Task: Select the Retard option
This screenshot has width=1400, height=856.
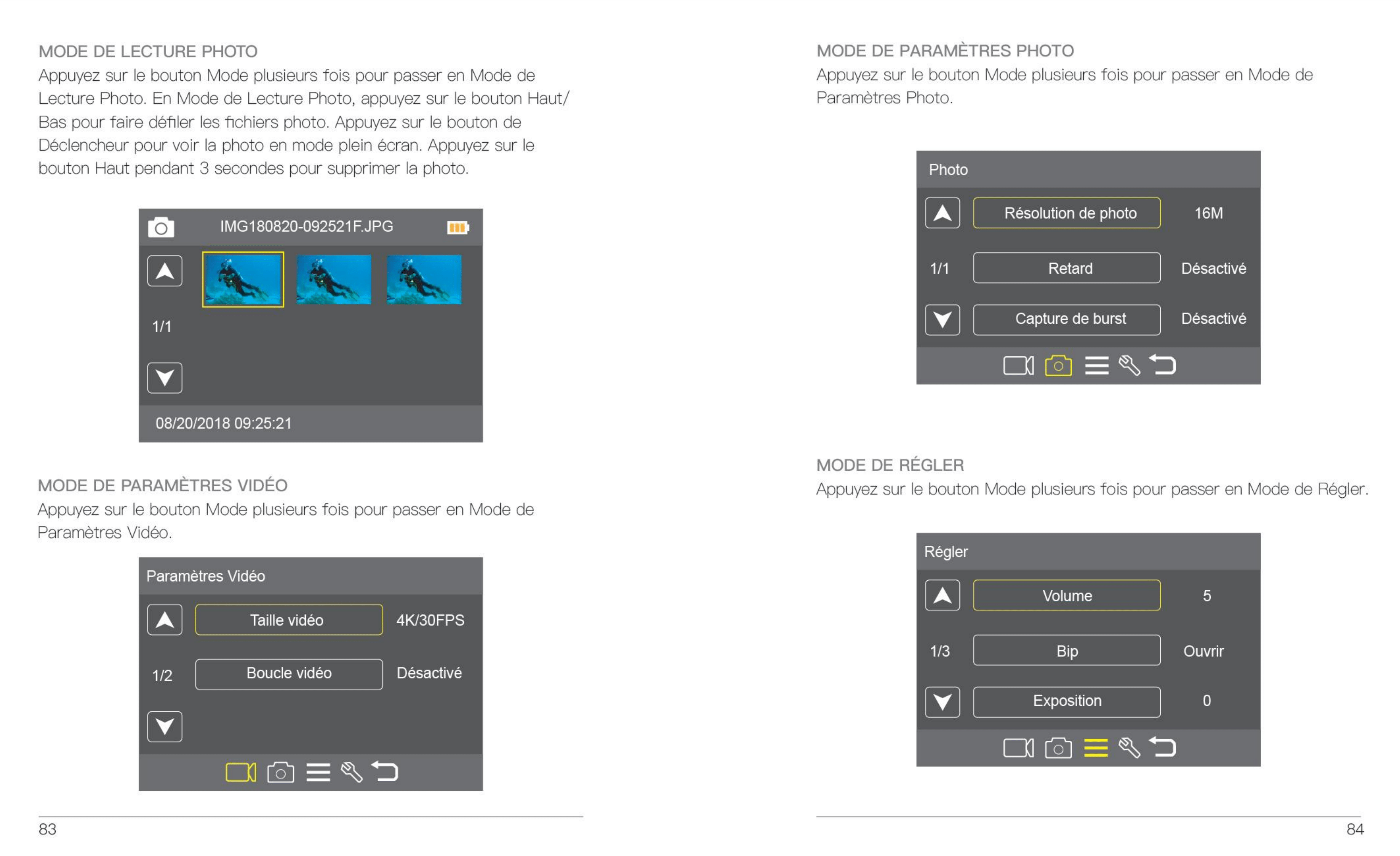Action: pyautogui.click(x=1067, y=268)
